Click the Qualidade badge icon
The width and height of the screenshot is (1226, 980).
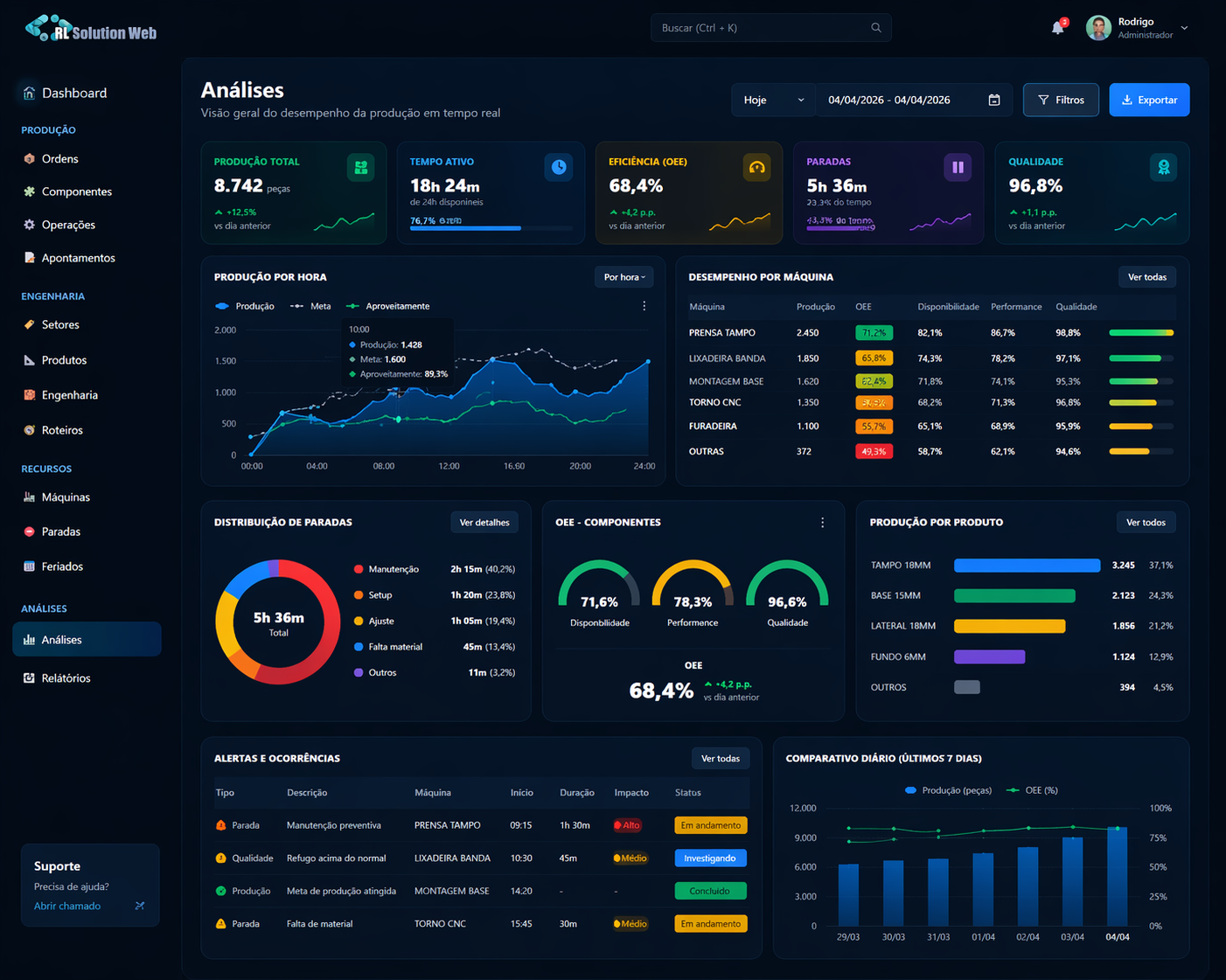pos(1163,167)
